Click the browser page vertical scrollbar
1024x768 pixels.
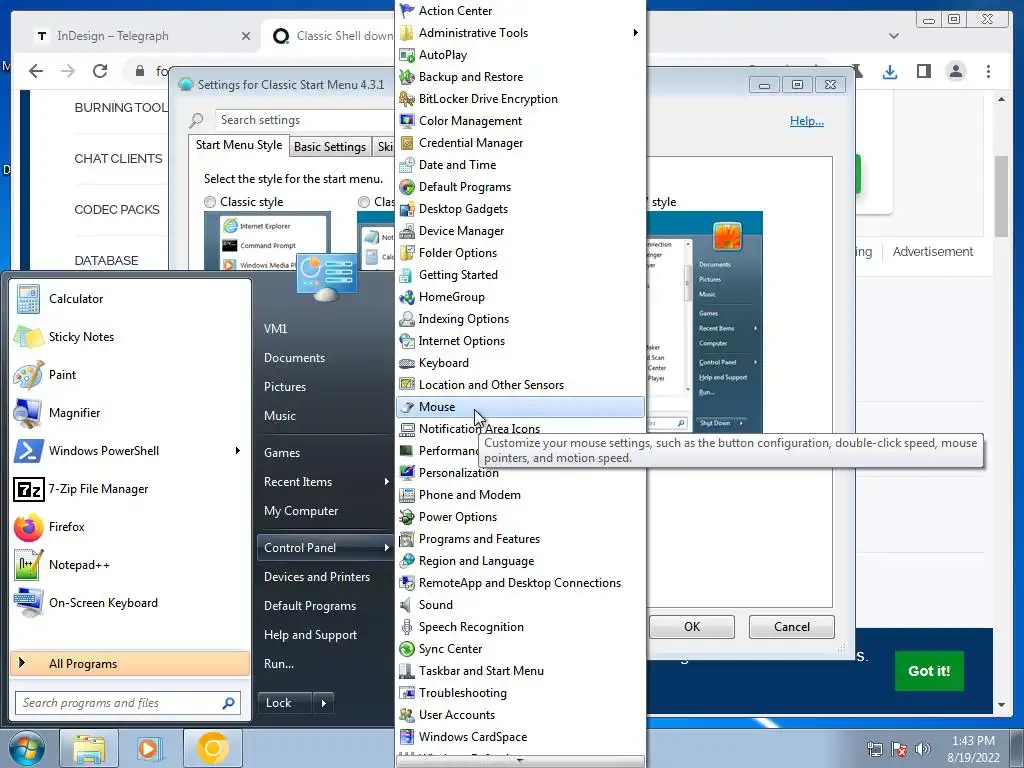[1001, 196]
